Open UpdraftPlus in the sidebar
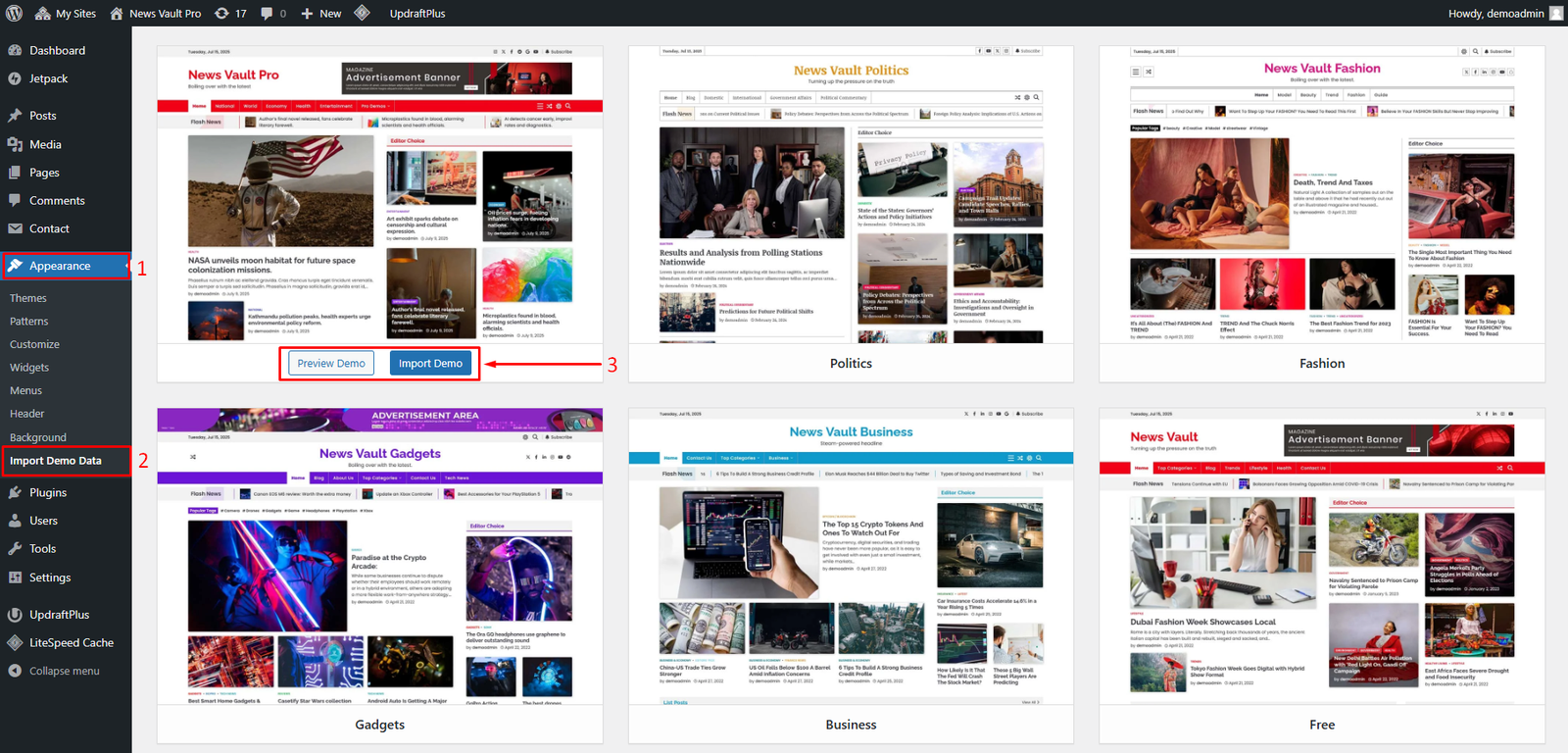This screenshot has height=753, width=1568. click(66, 615)
